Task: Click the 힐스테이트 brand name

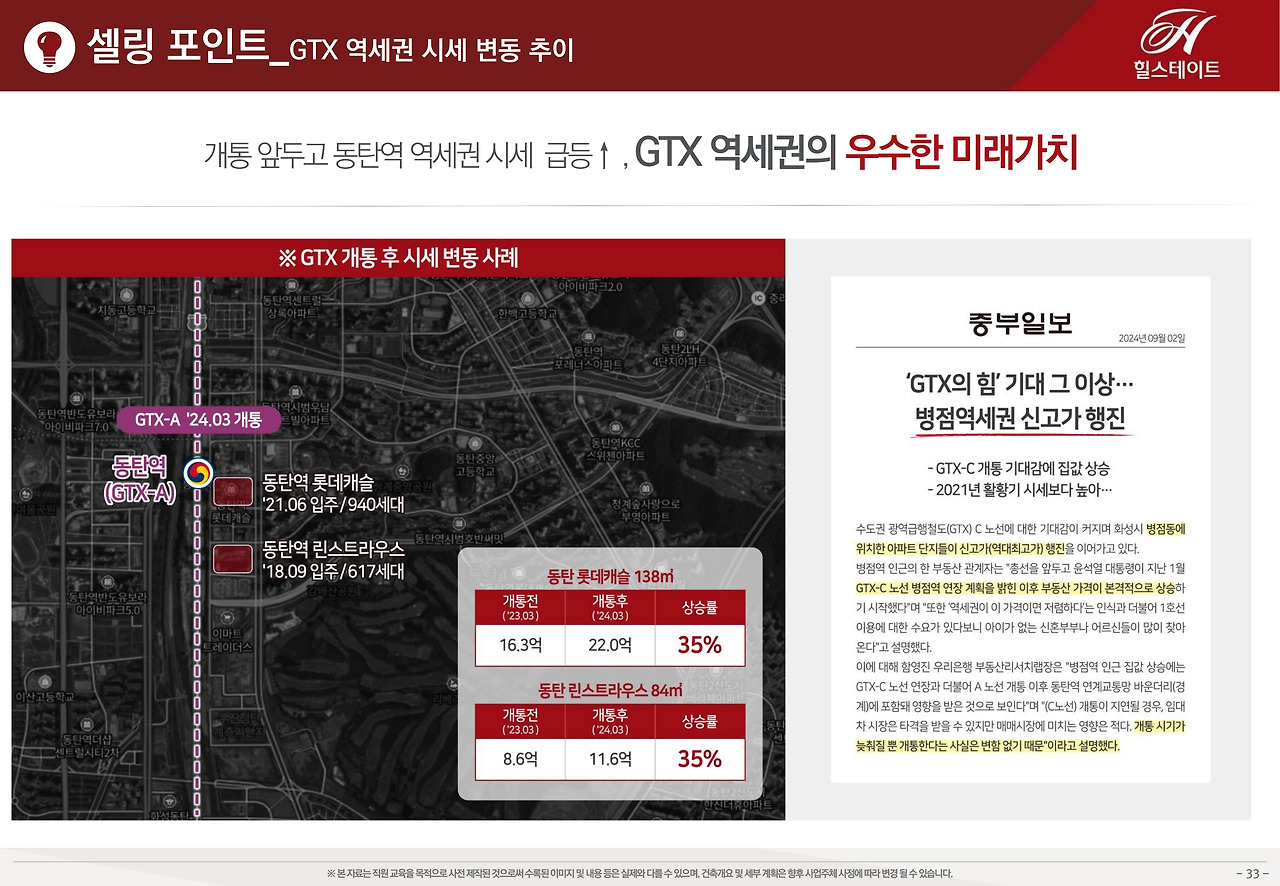Action: (x=1177, y=70)
